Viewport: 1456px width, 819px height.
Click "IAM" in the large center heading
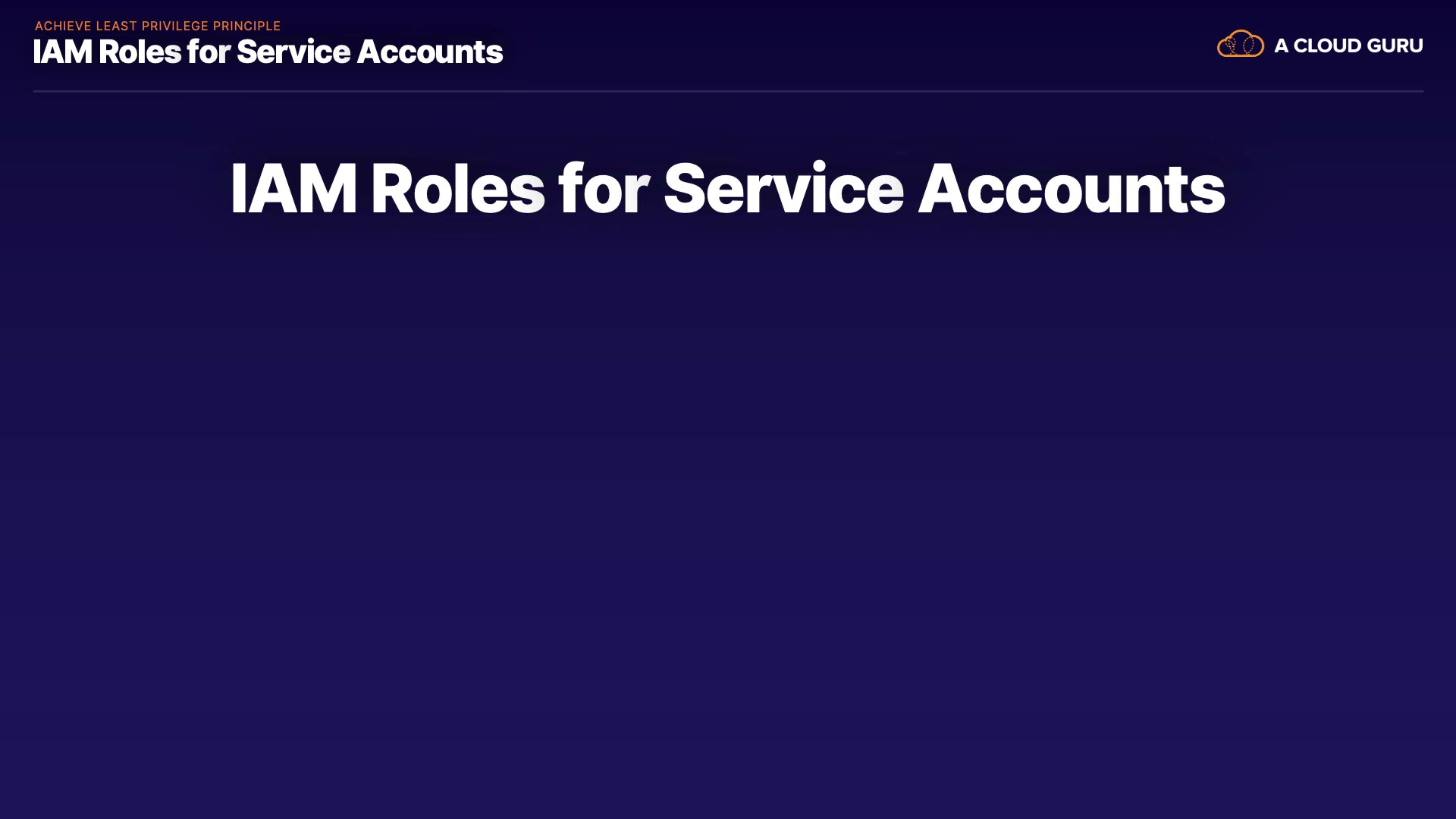pyautogui.click(x=293, y=189)
